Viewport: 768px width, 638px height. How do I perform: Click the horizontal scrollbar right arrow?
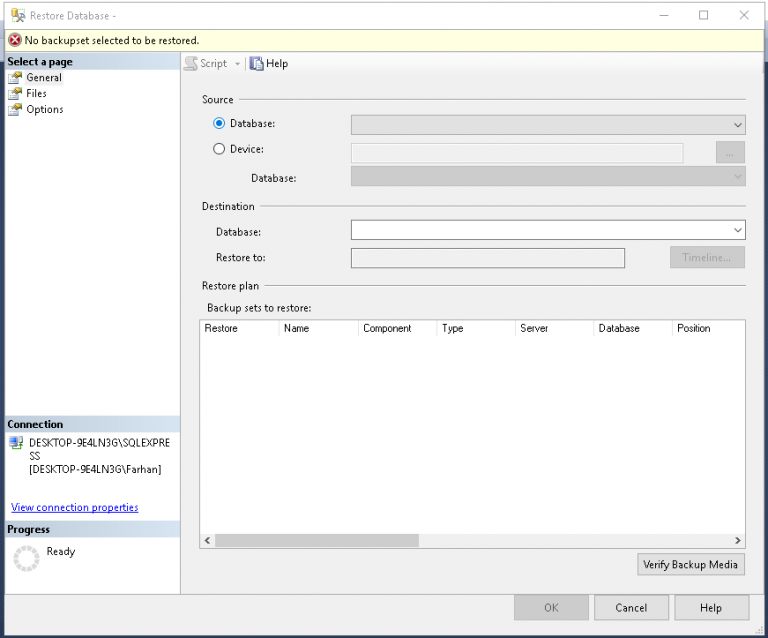[738, 541]
